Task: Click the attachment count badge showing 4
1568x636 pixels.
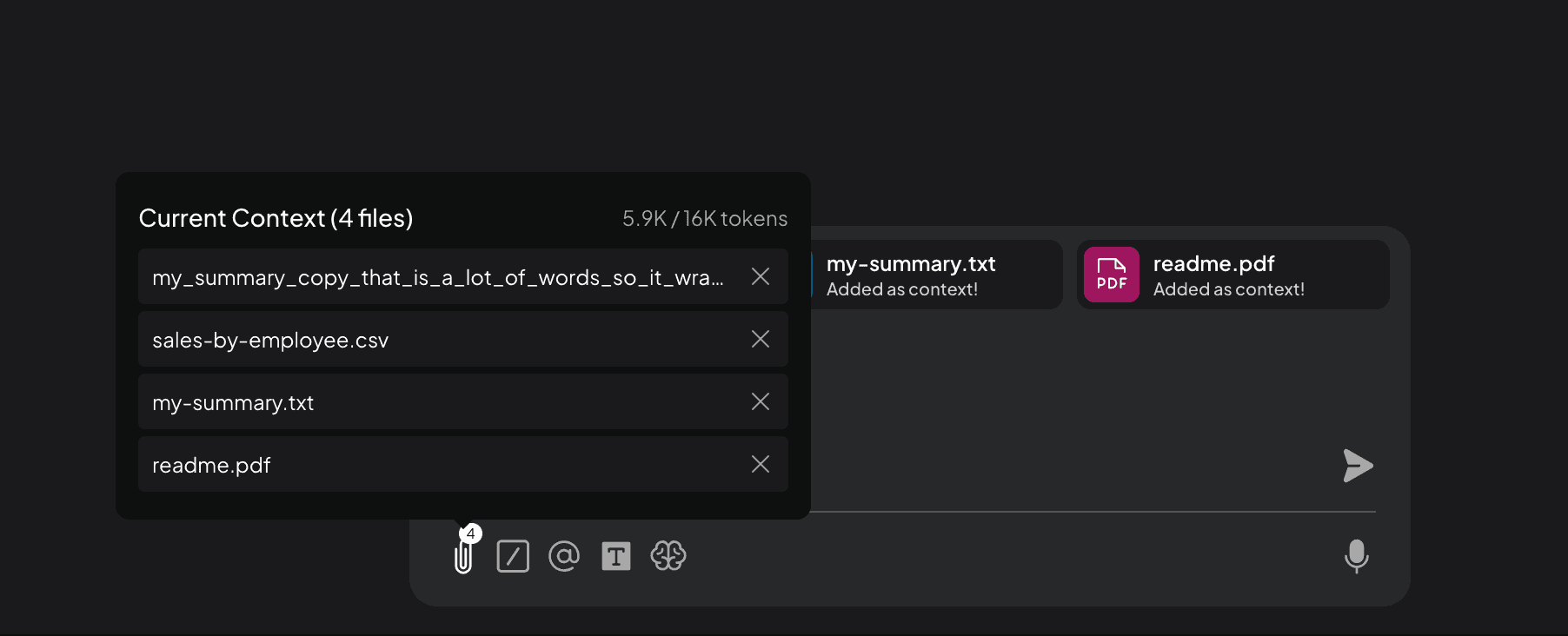Action: 472,533
